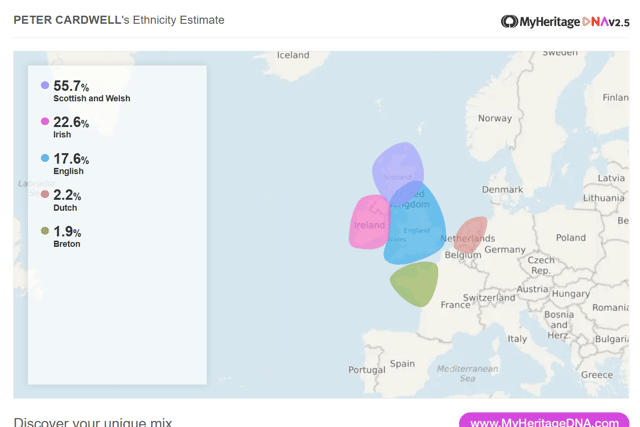Select the 2.2% Dutch entry
Screen dimensions: 640x427
(x=61, y=200)
